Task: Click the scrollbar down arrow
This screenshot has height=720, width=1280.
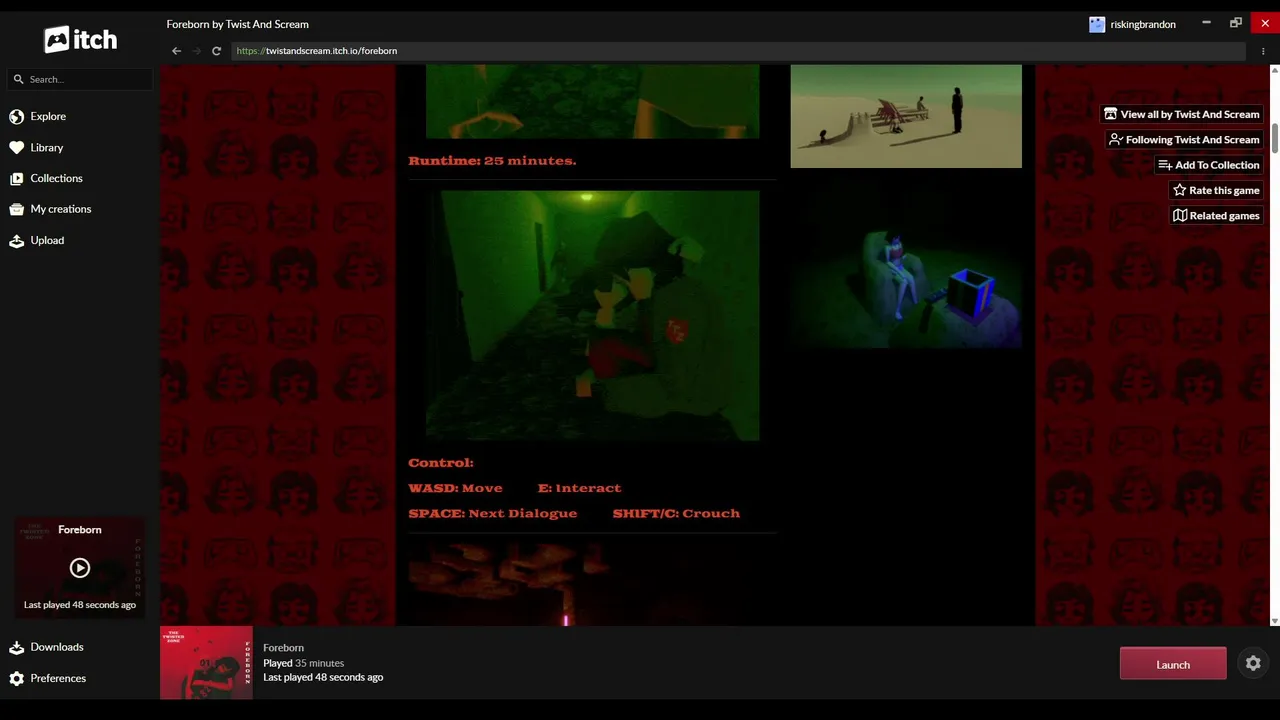Action: 1275,621
